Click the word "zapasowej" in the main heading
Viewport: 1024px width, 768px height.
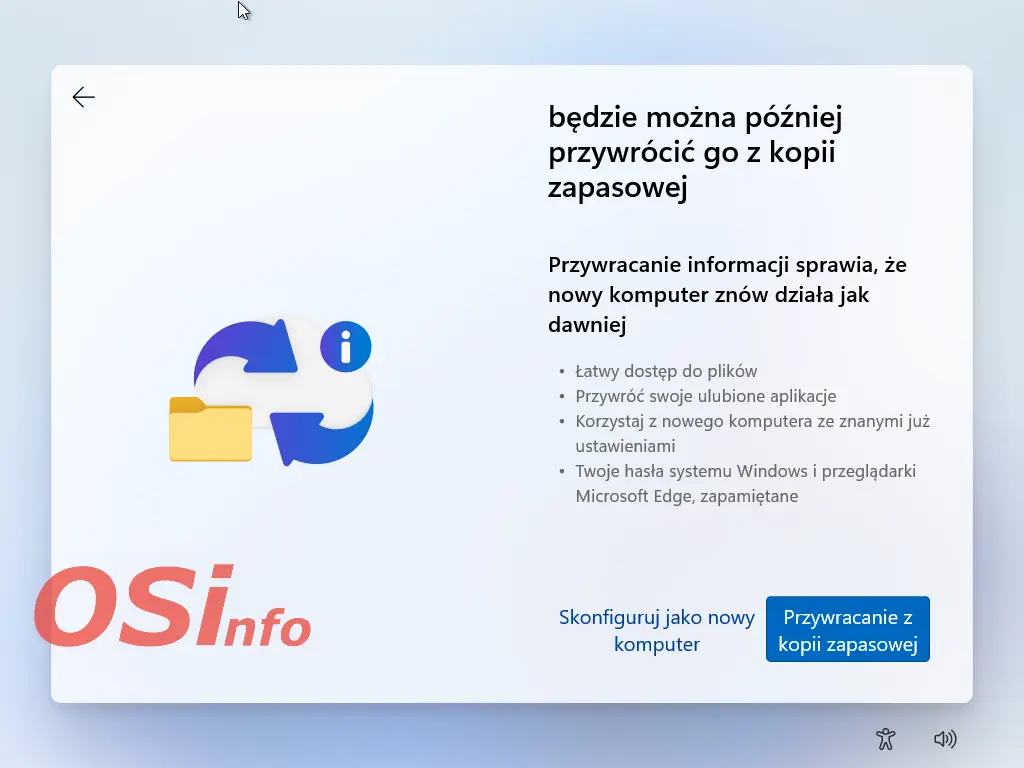[x=617, y=188]
